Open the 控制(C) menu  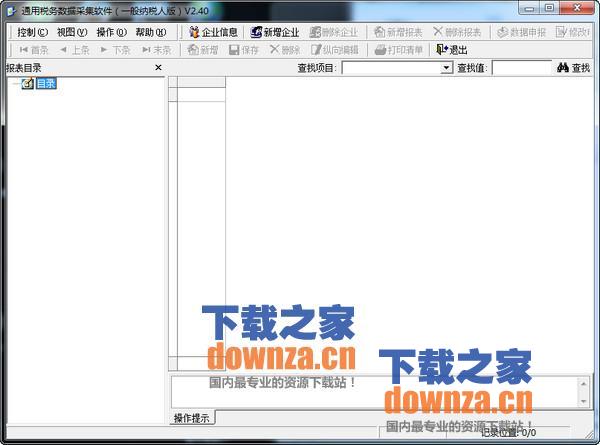click(x=33, y=33)
